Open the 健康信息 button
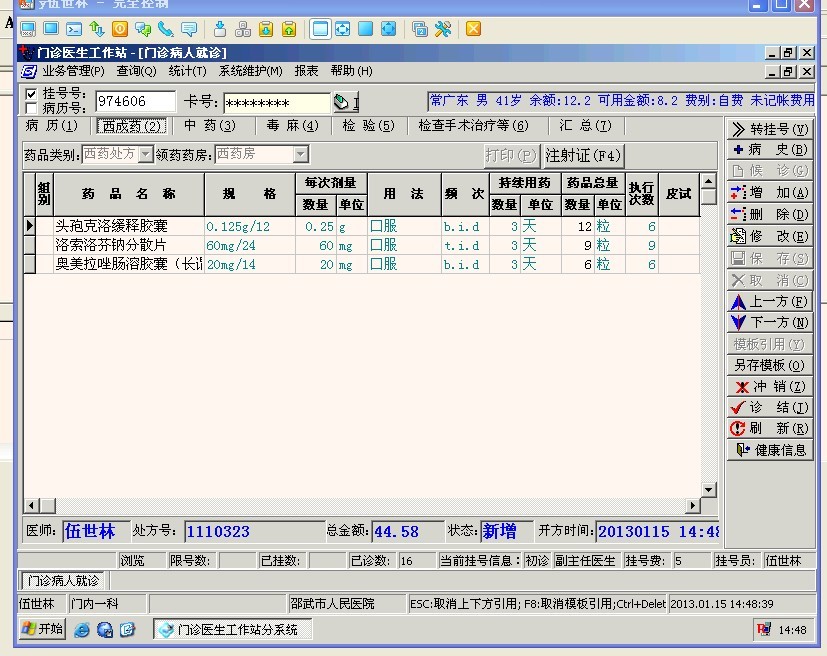This screenshot has height=656, width=827. pos(770,450)
